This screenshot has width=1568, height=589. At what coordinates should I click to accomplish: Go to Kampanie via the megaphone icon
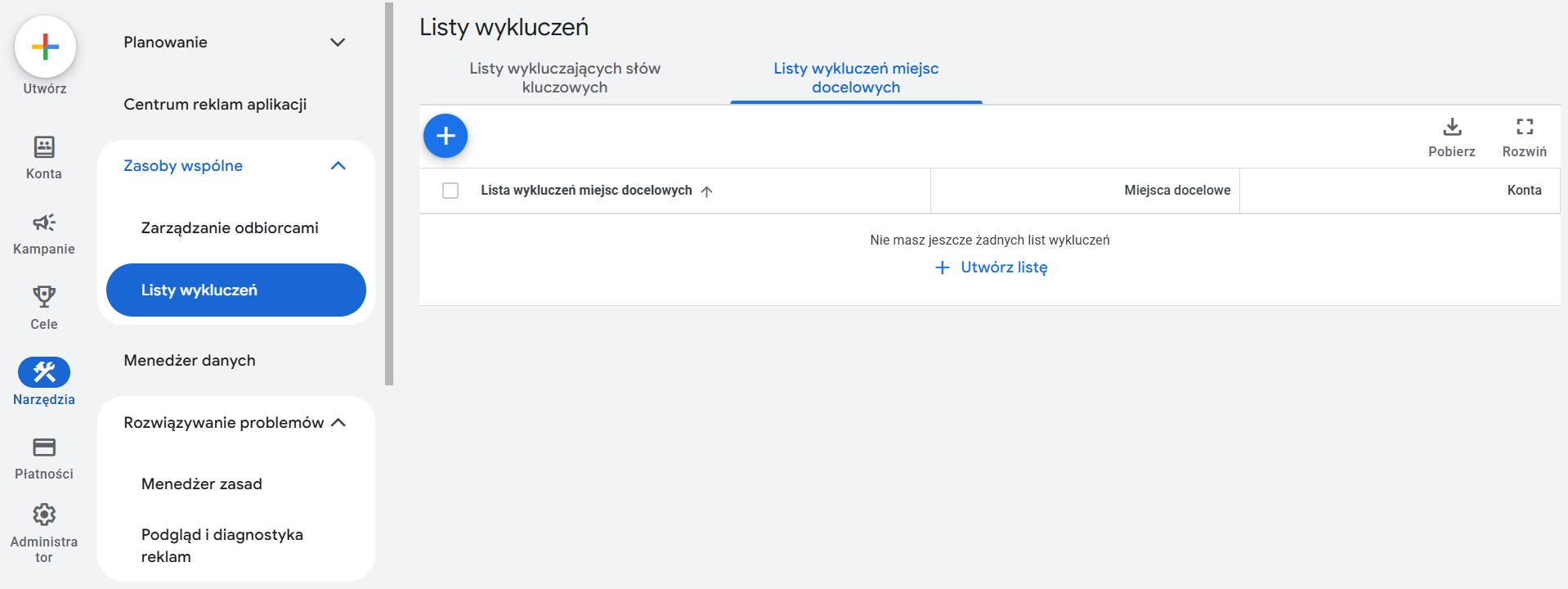44,223
